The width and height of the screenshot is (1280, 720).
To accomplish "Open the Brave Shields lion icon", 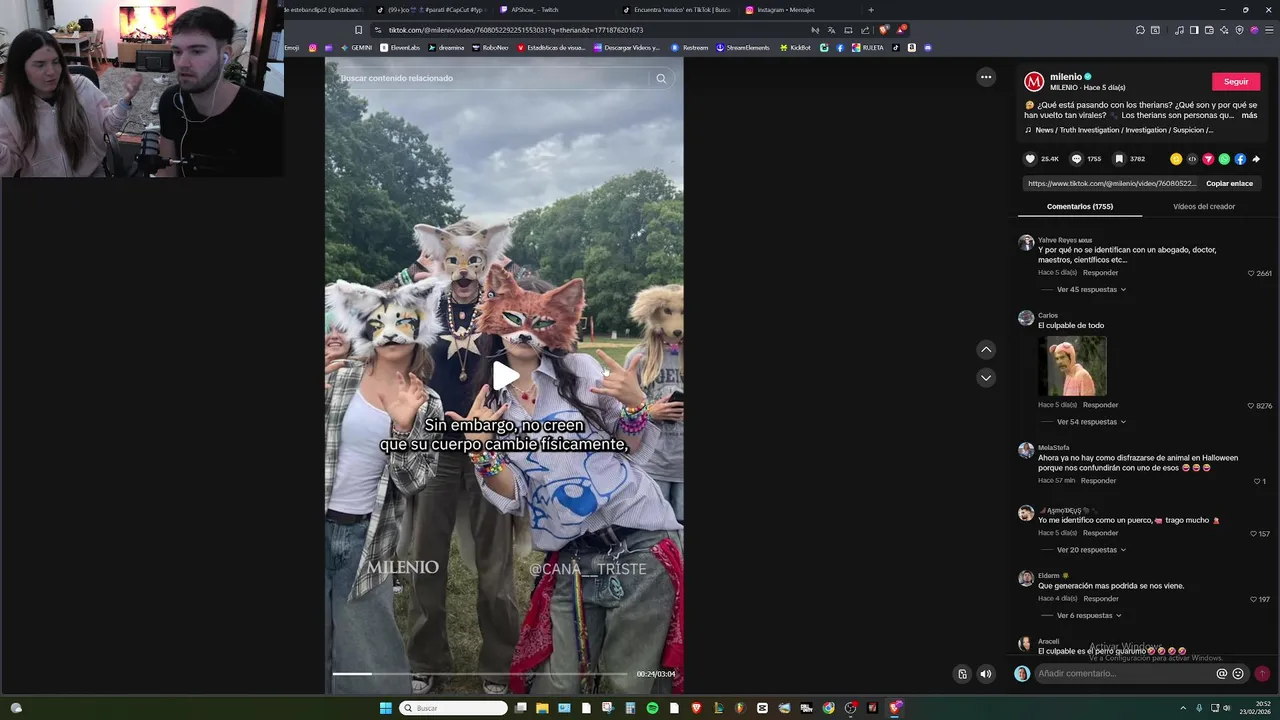I will coord(885,30).
